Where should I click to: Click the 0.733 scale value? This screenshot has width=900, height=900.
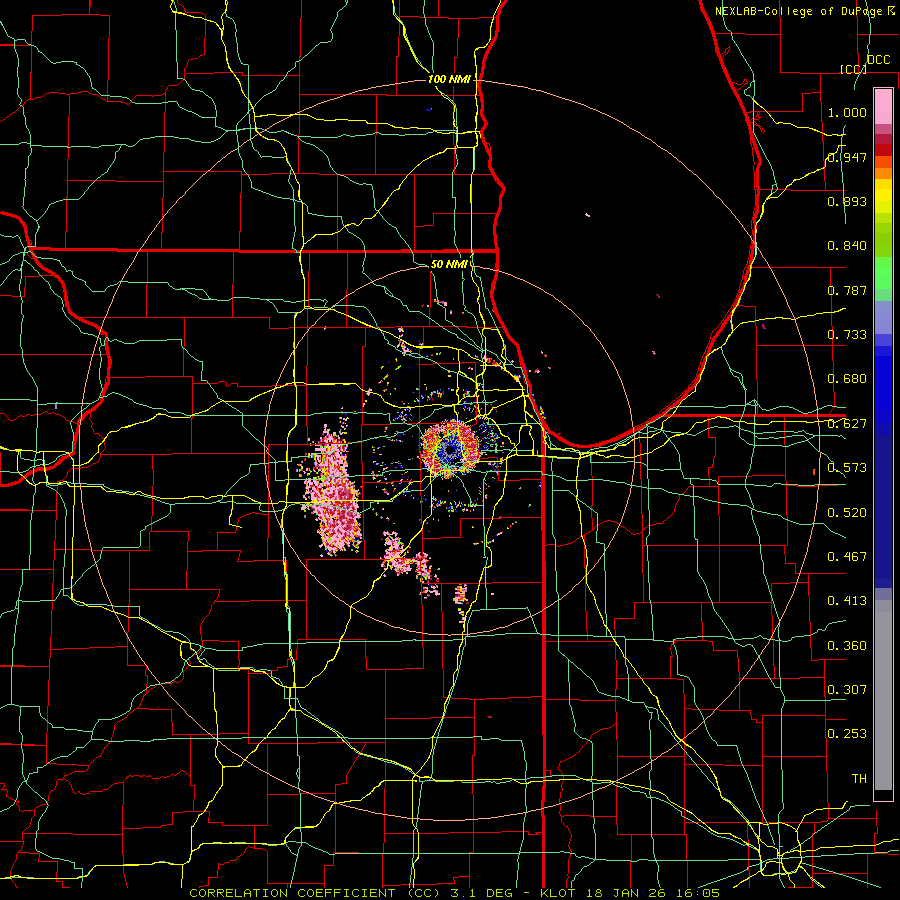click(x=847, y=335)
